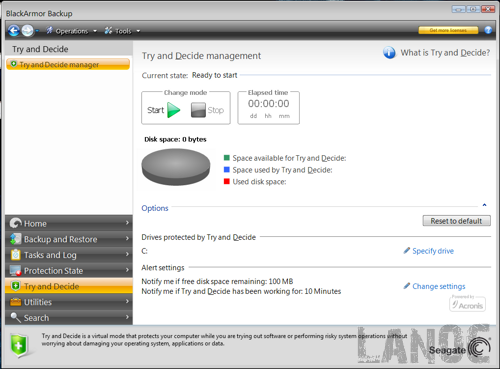Screen dimensions: 500x369
Task: Click the disk space pie chart
Action: tap(176, 167)
